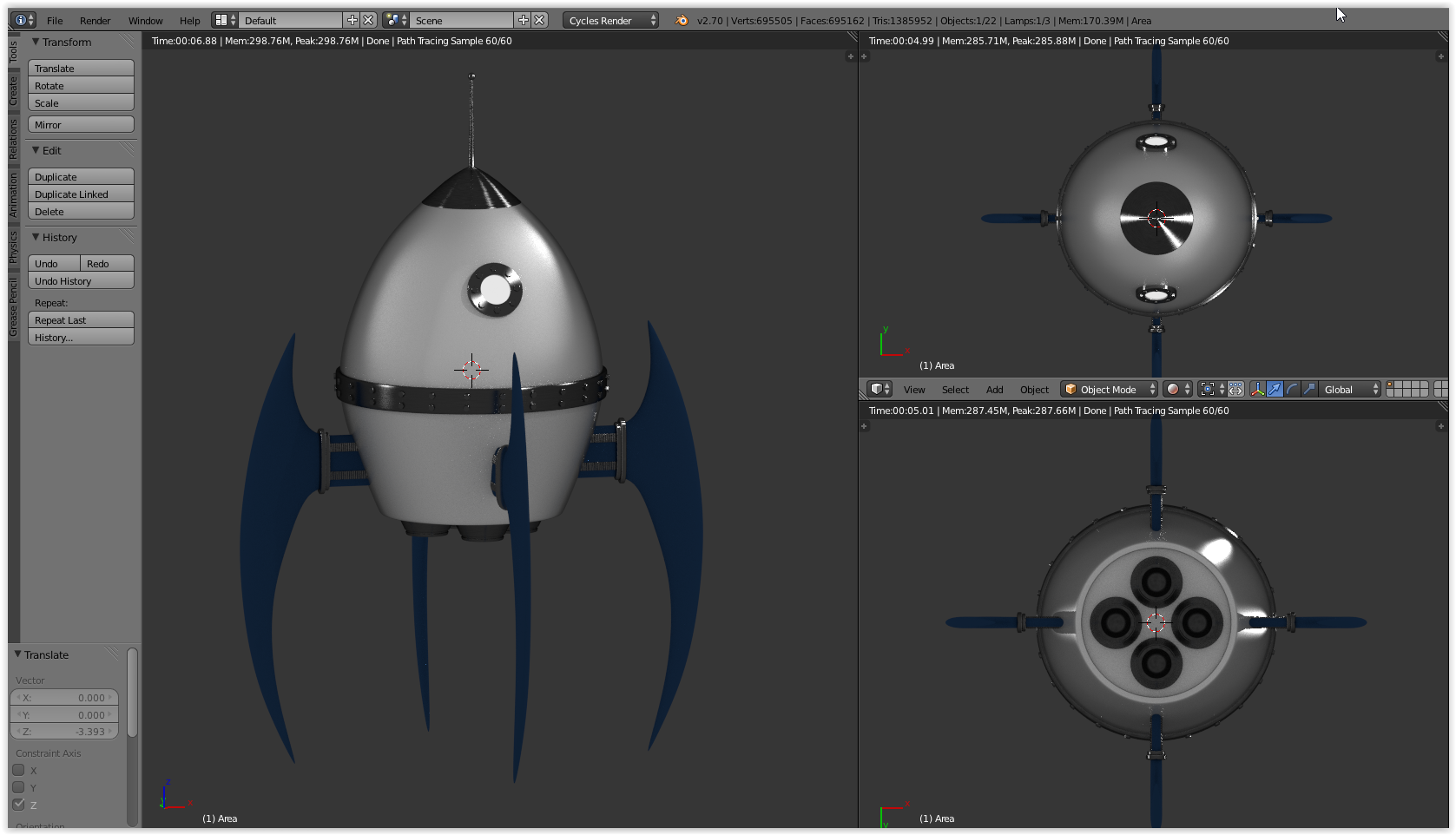
Task: Delete the Default screen layout with X icon
Action: pos(368,20)
